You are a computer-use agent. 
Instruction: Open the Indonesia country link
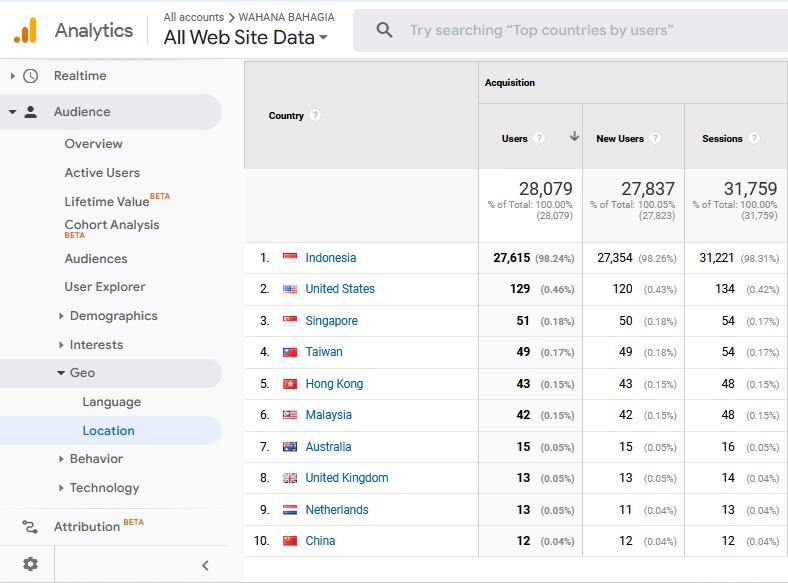[331, 258]
